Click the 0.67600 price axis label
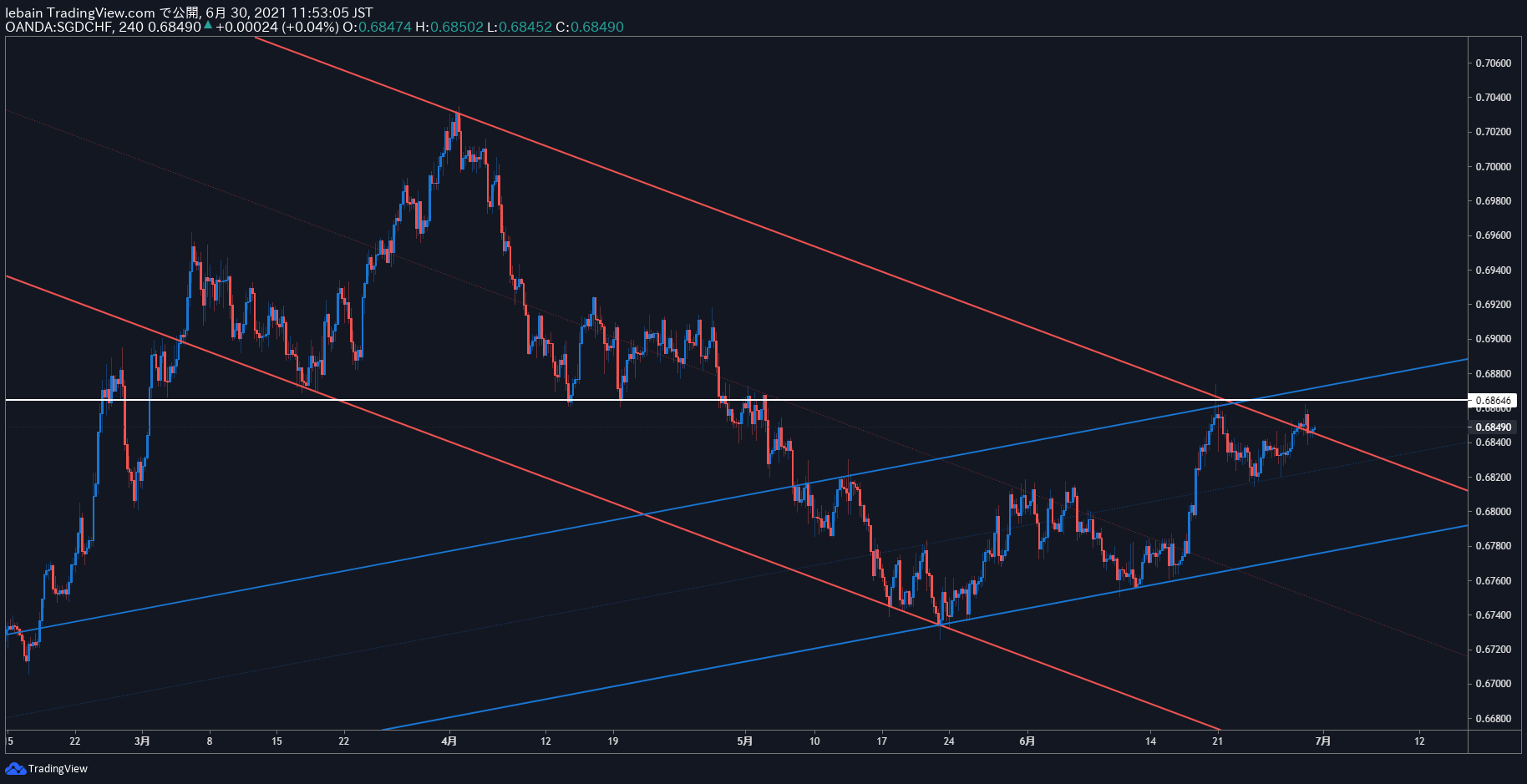The width and height of the screenshot is (1527, 784). [x=1493, y=581]
